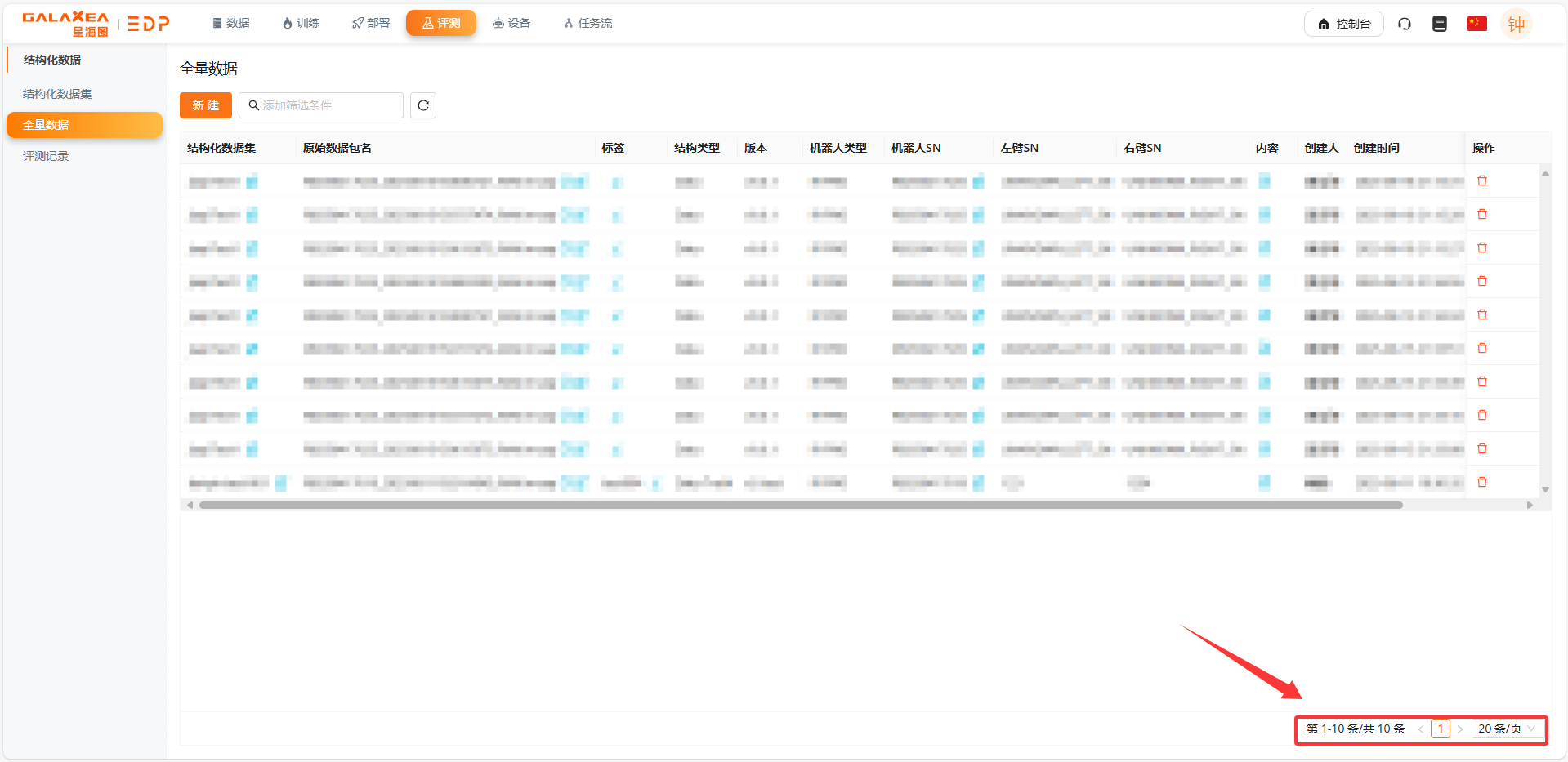The image size is (1568, 762).
Task: Click the 新建 button
Action: pos(206,105)
